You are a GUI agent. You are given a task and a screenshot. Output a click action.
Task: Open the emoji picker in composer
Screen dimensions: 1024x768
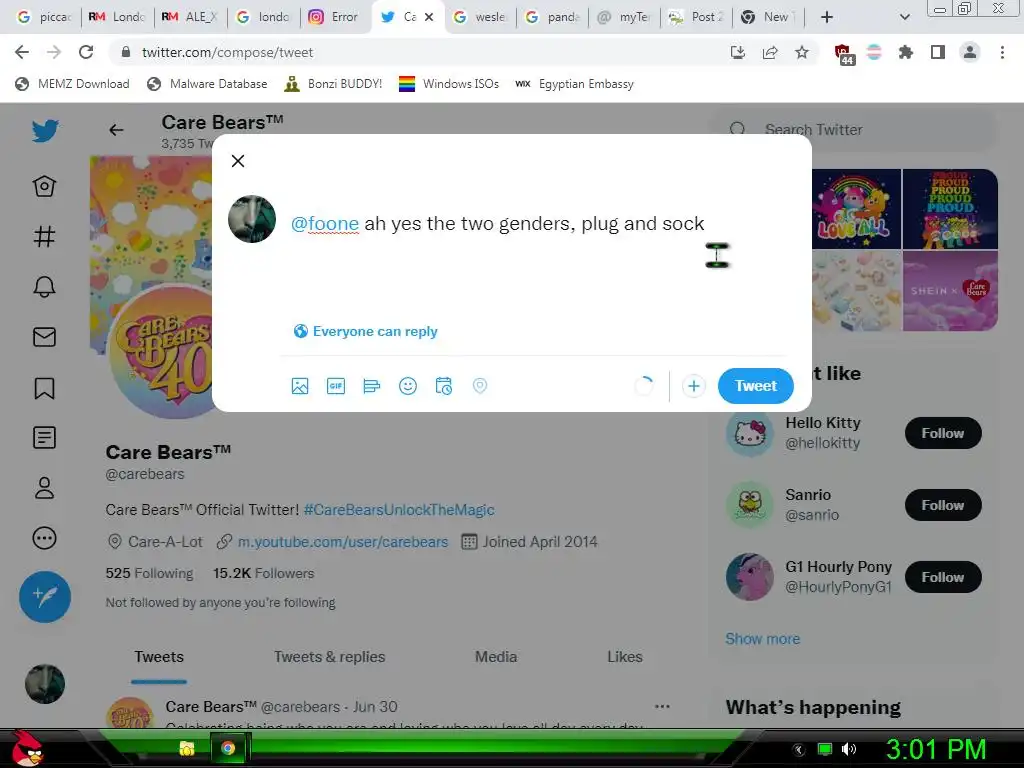click(x=408, y=386)
